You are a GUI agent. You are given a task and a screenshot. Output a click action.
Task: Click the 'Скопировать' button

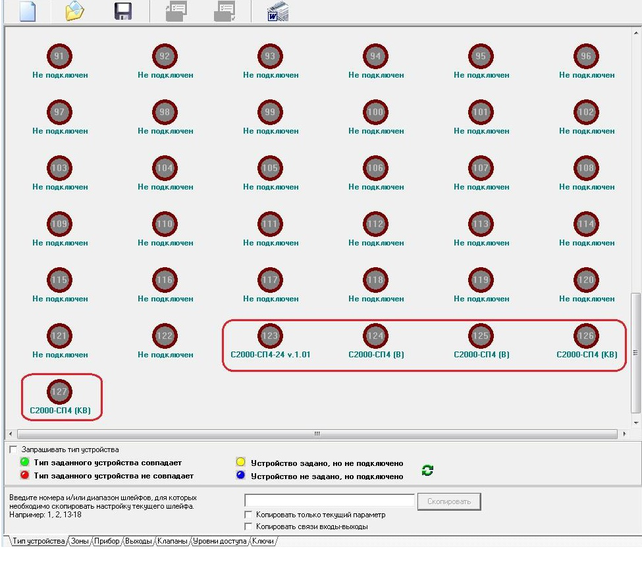coord(449,502)
